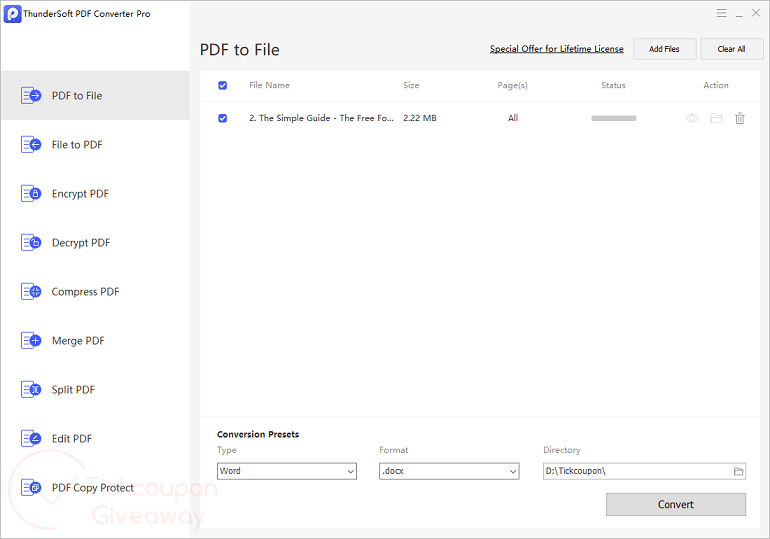This screenshot has width=770, height=539.
Task: Click the PDF to File sidebar icon
Action: (x=31, y=95)
